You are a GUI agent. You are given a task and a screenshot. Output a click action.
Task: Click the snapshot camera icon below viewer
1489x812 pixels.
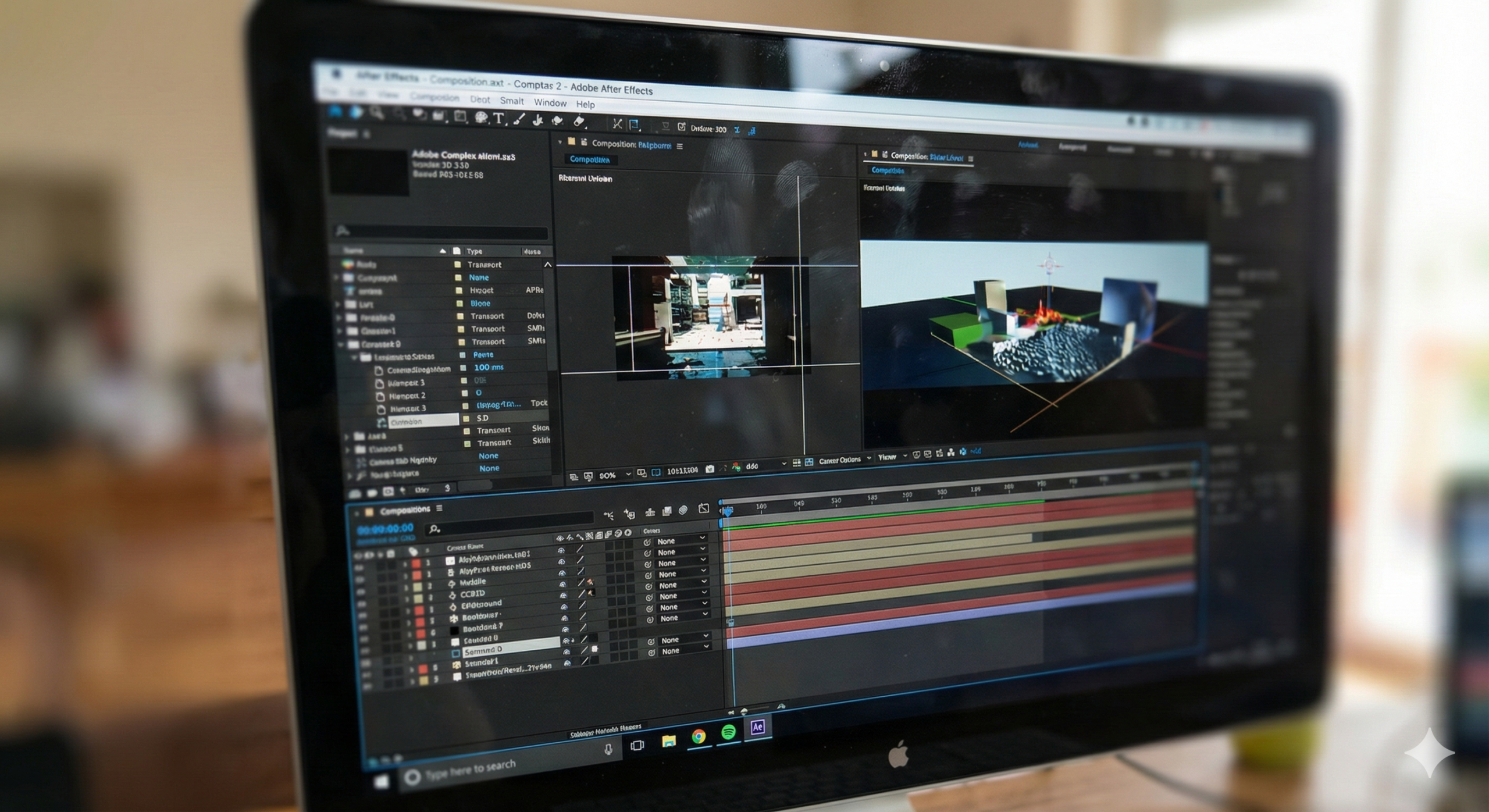(x=710, y=469)
